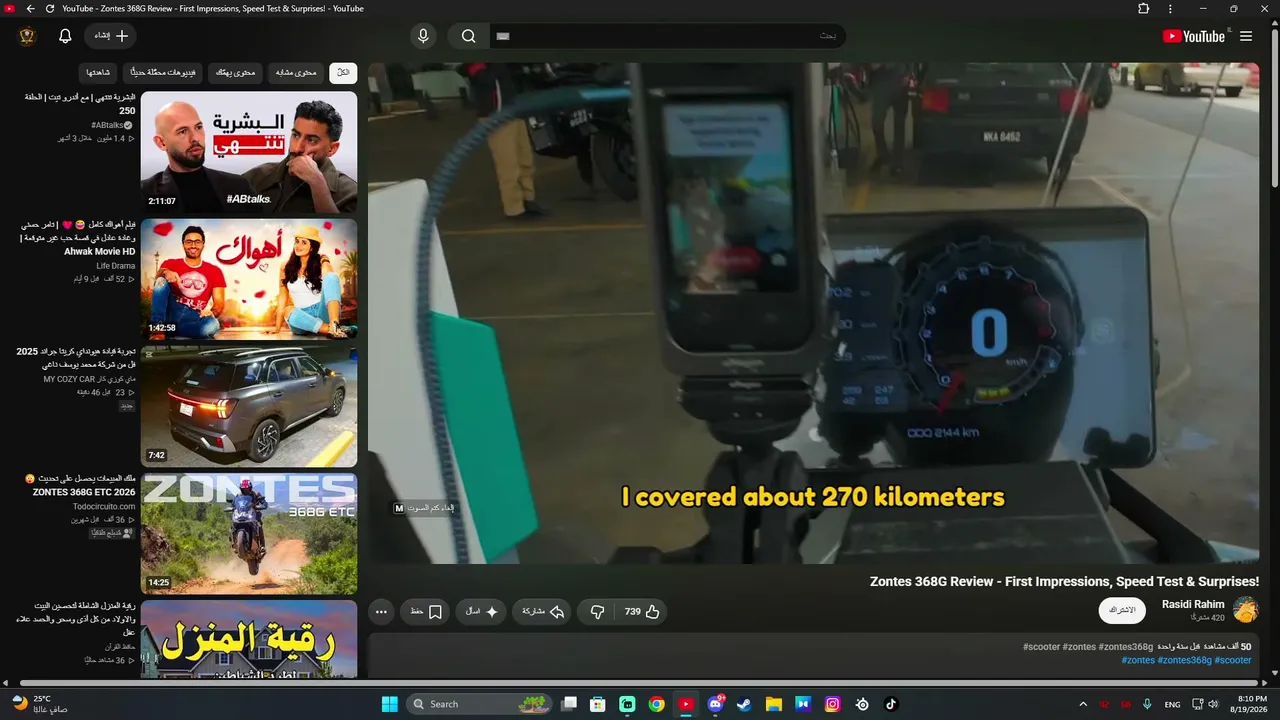The width and height of the screenshot is (1280, 720).
Task: Select the watched (شاهدتها) filter chip
Action: pyautogui.click(x=98, y=72)
